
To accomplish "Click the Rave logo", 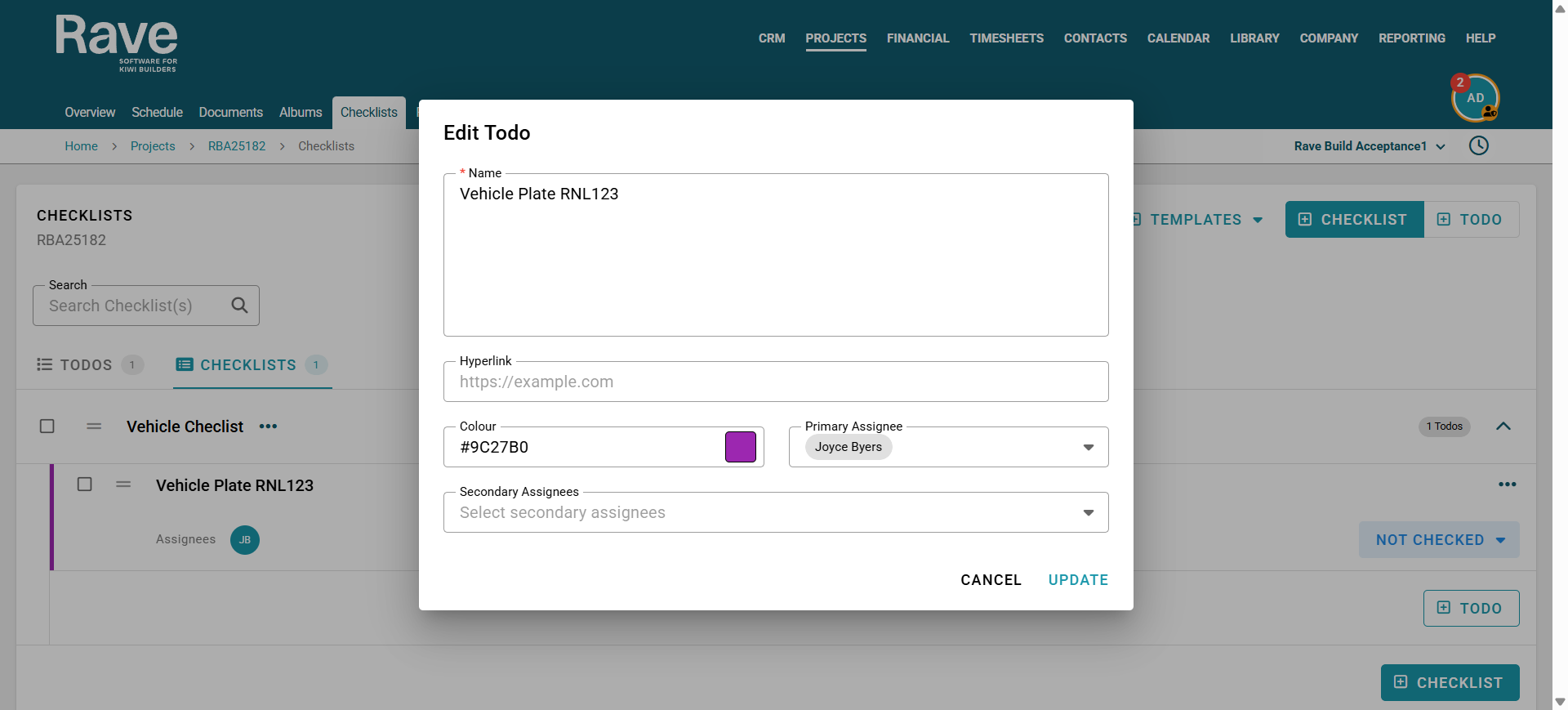I will 117,43.
